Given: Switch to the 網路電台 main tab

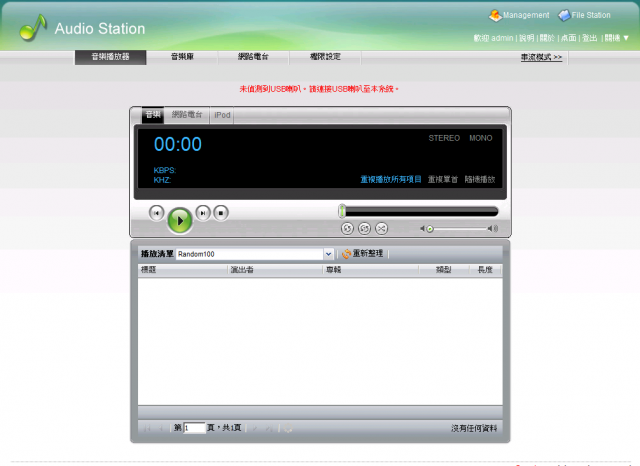Looking at the screenshot, I should (x=253, y=57).
